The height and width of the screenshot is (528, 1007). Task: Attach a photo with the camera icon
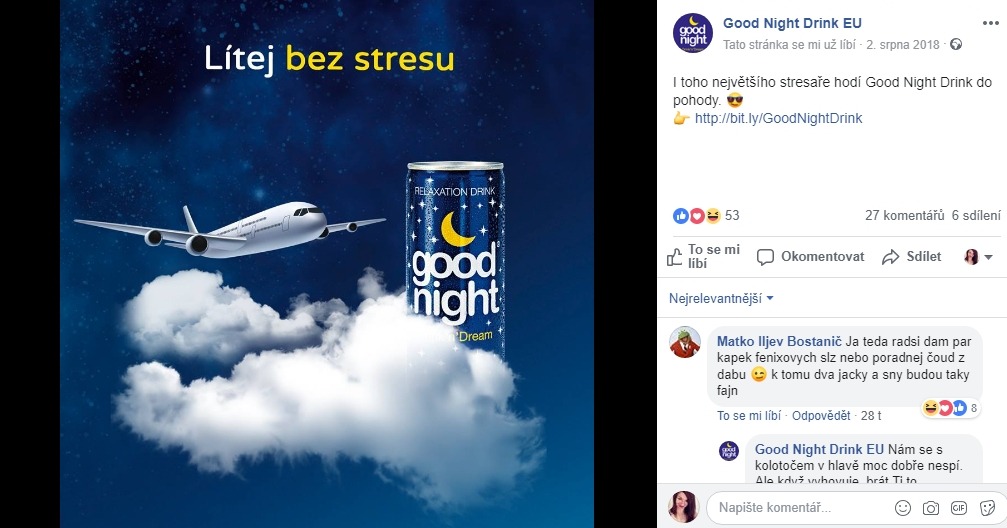(x=931, y=508)
